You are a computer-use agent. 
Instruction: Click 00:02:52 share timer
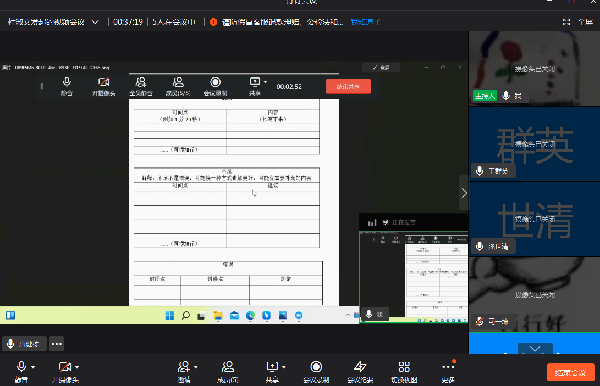[x=289, y=87]
